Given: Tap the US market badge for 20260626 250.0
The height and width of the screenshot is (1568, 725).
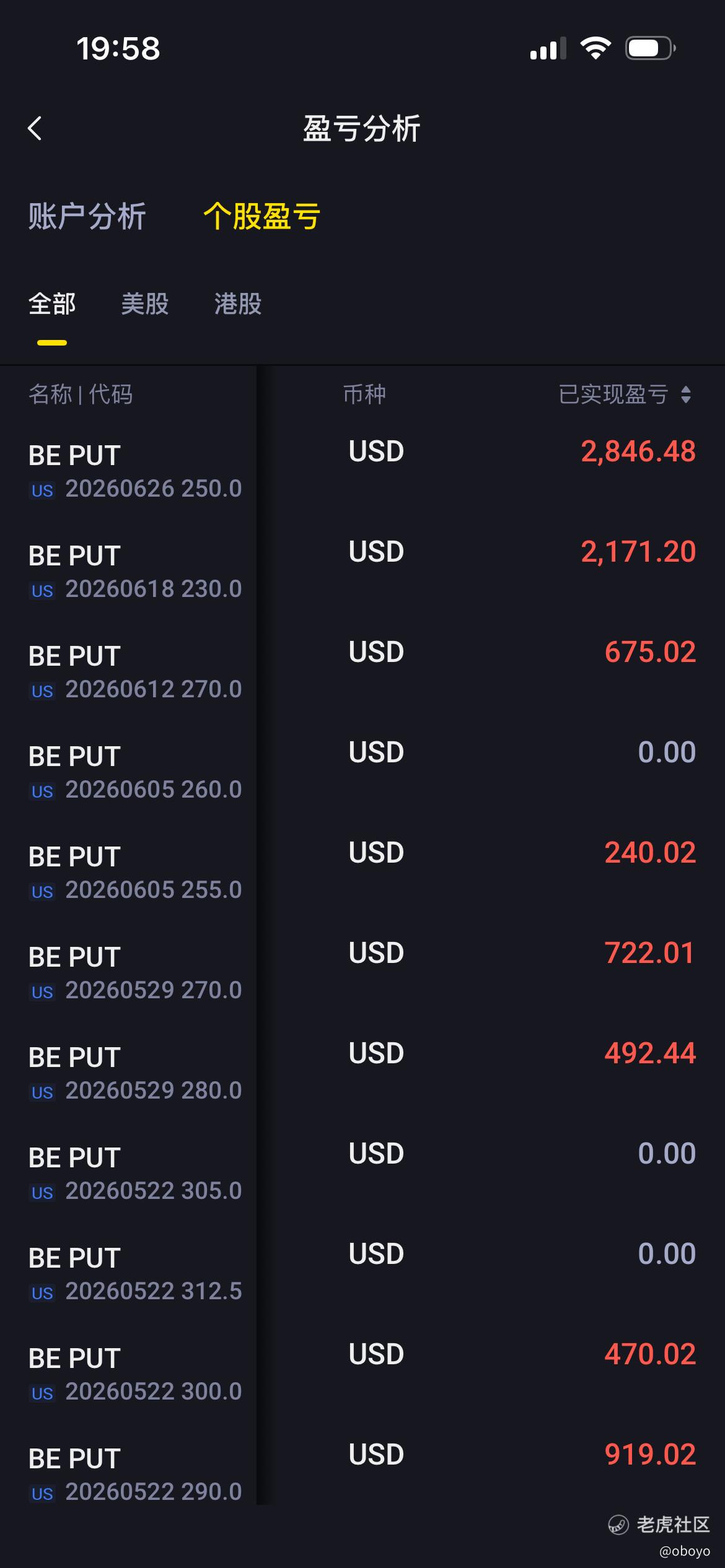Looking at the screenshot, I should pos(42,490).
